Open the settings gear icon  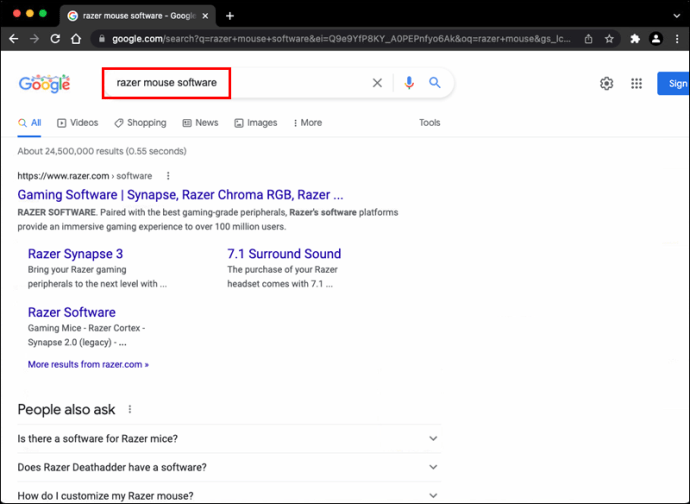click(x=606, y=83)
